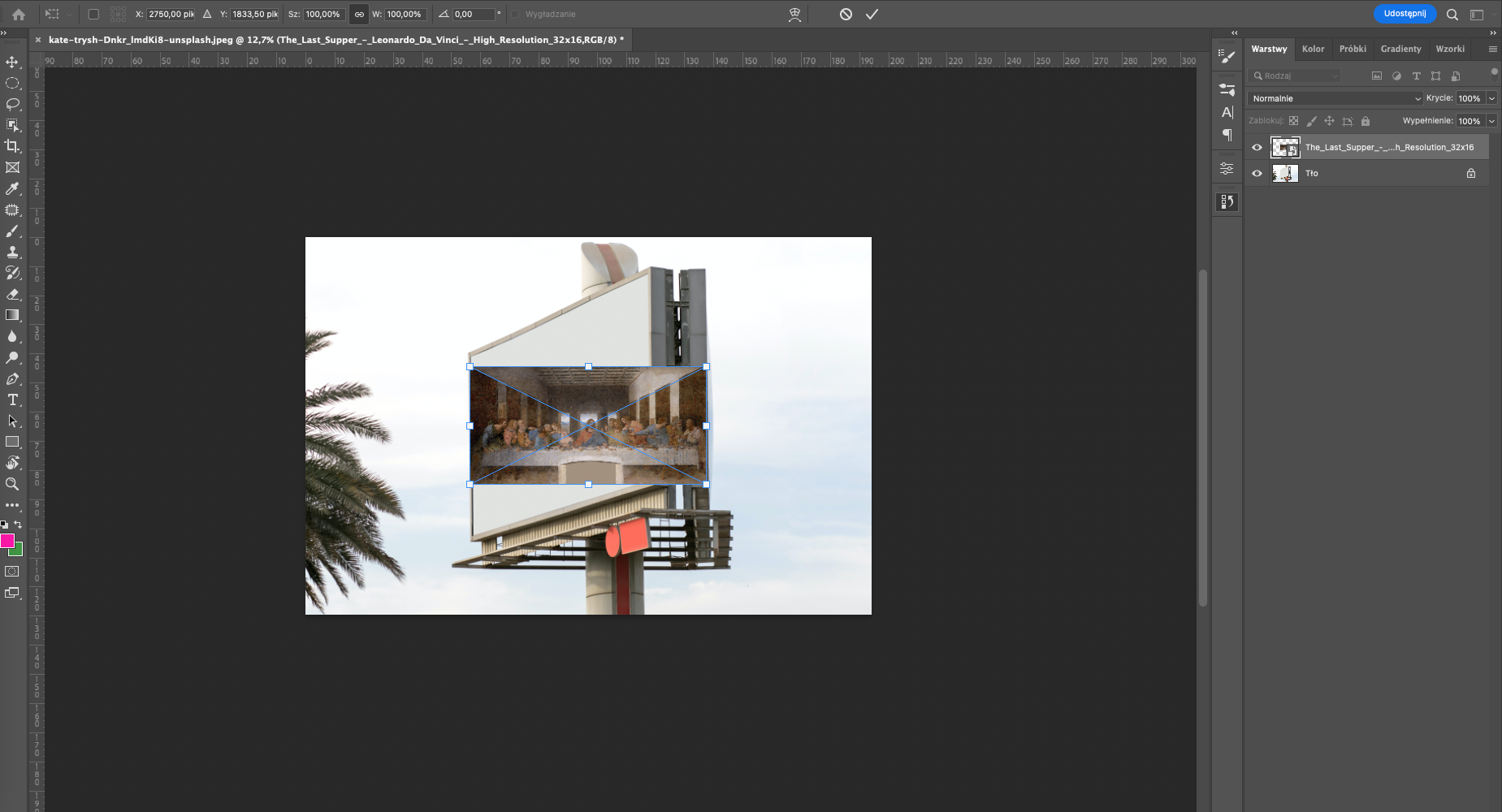
Task: Filter layers by adjustment layers
Action: pos(1396,76)
